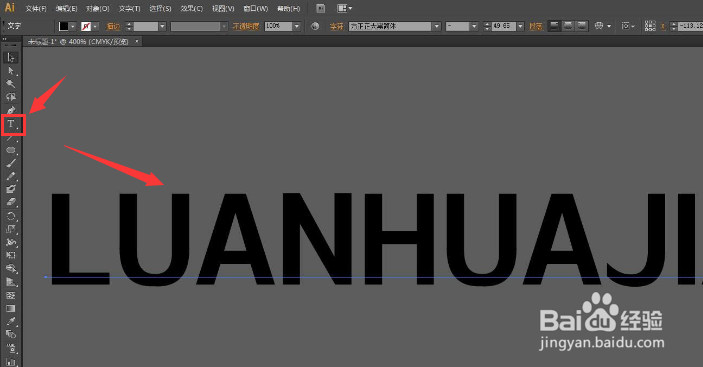Toggle align text left
This screenshot has width=703, height=367.
555,26
